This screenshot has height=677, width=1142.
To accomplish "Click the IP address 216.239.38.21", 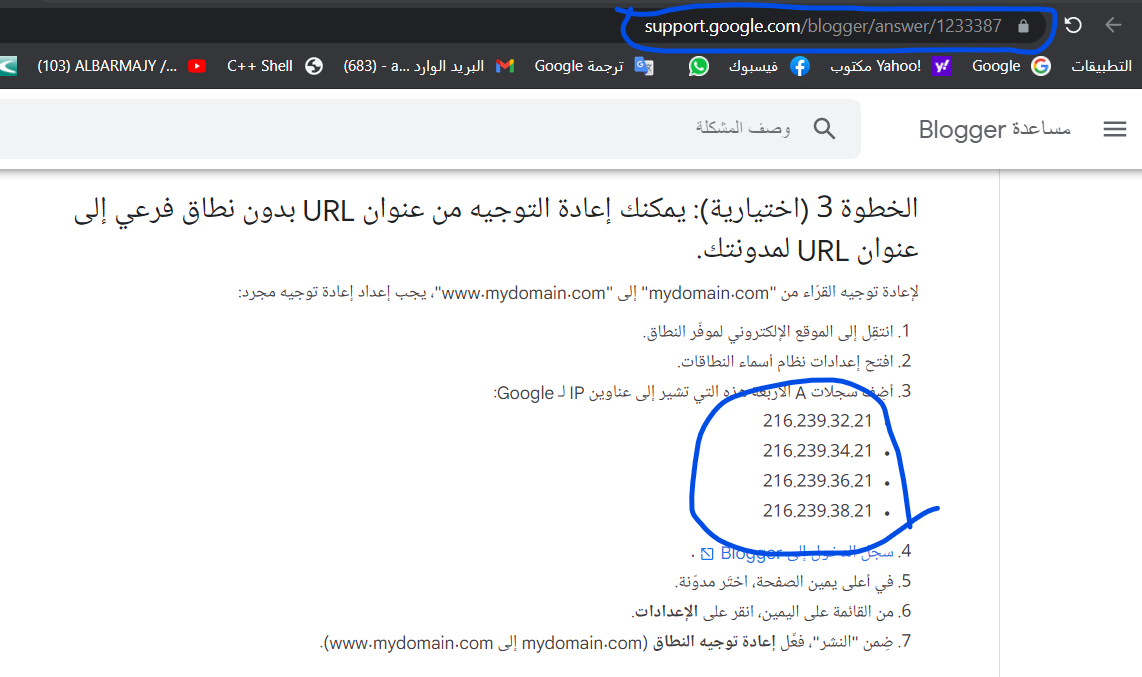I will click(817, 510).
